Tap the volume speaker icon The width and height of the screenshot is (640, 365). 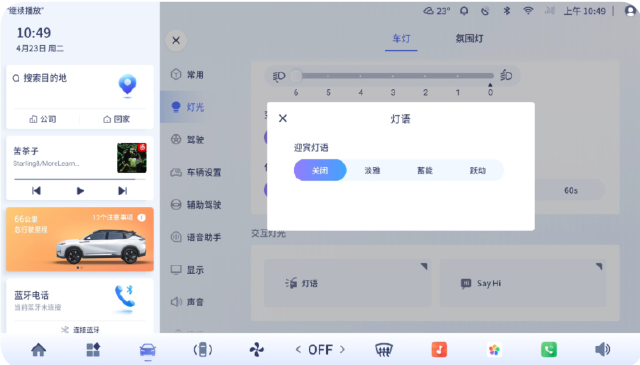(602, 350)
